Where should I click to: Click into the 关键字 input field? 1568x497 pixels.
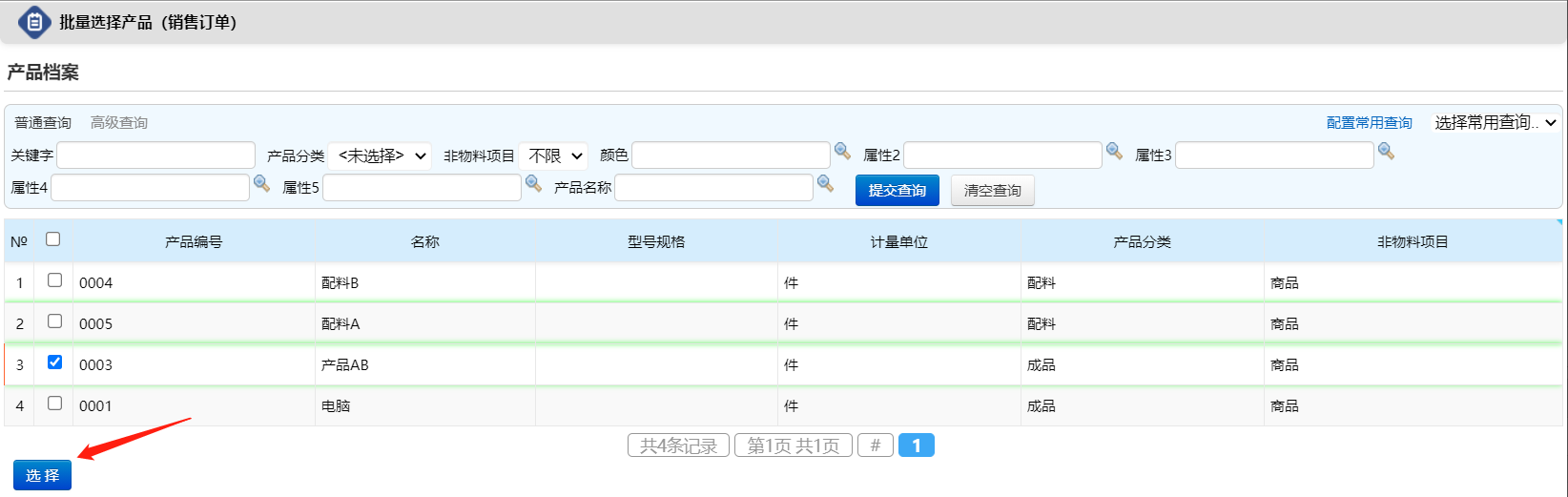(156, 155)
